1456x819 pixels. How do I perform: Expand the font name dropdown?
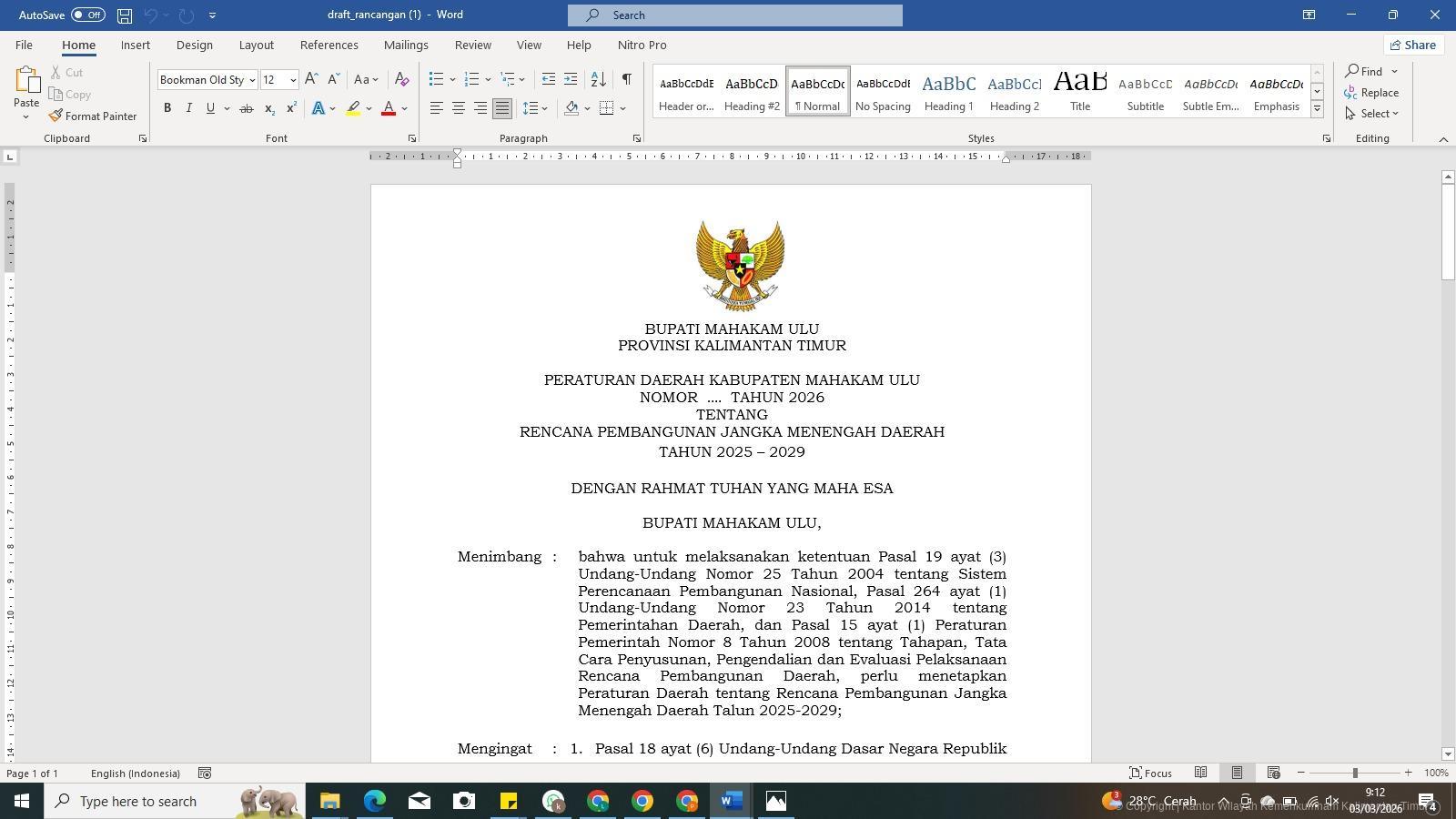(x=252, y=80)
